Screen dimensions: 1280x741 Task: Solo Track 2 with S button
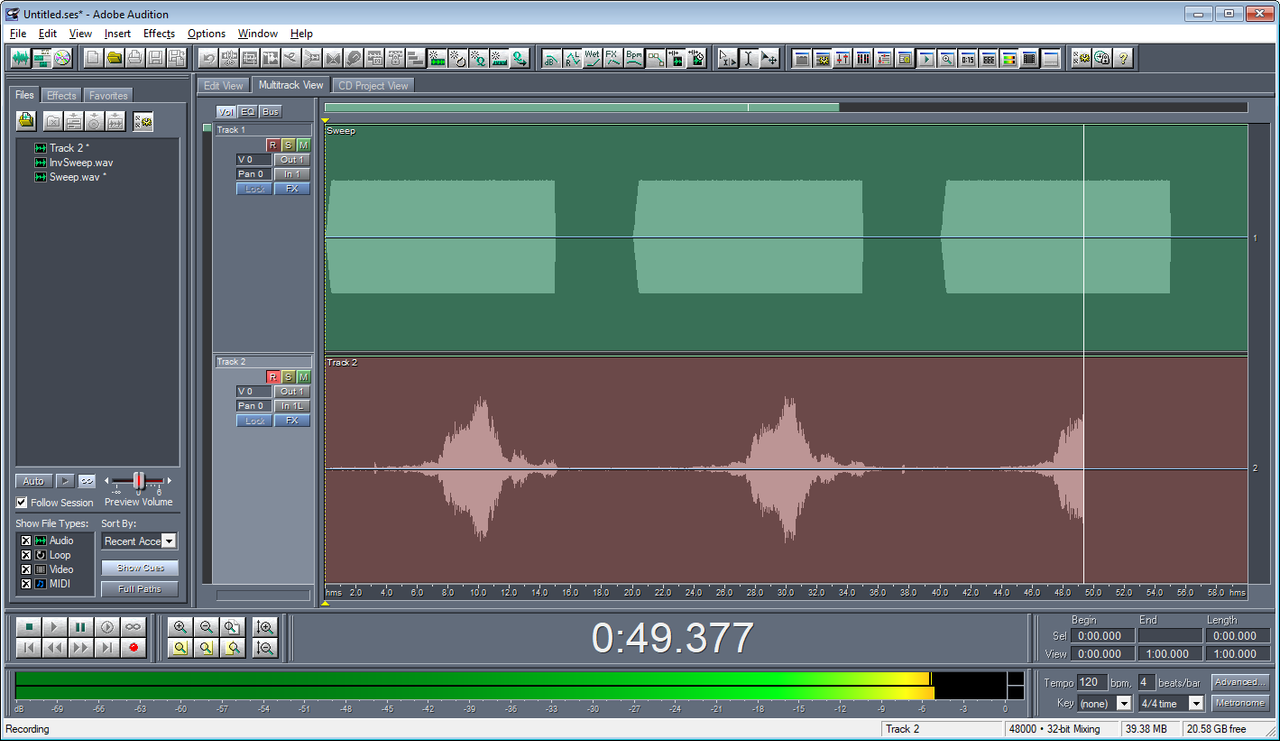[x=288, y=377]
